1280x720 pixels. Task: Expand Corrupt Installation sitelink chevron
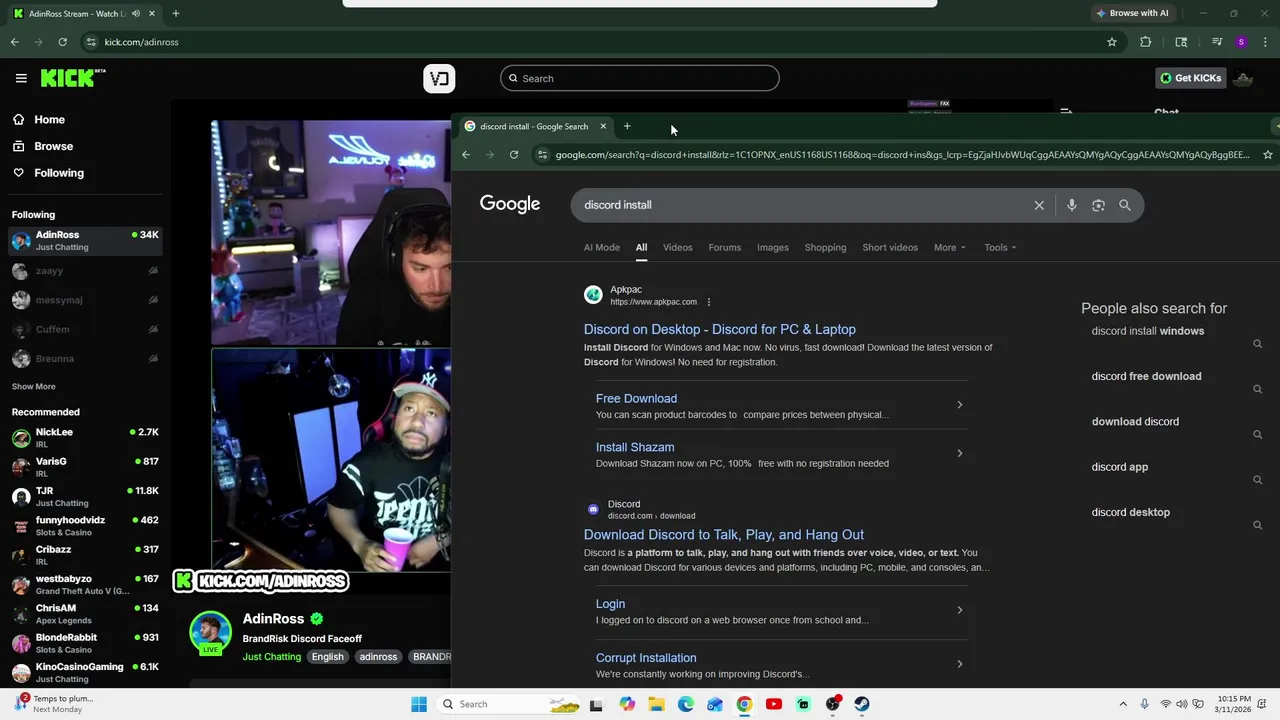959,664
